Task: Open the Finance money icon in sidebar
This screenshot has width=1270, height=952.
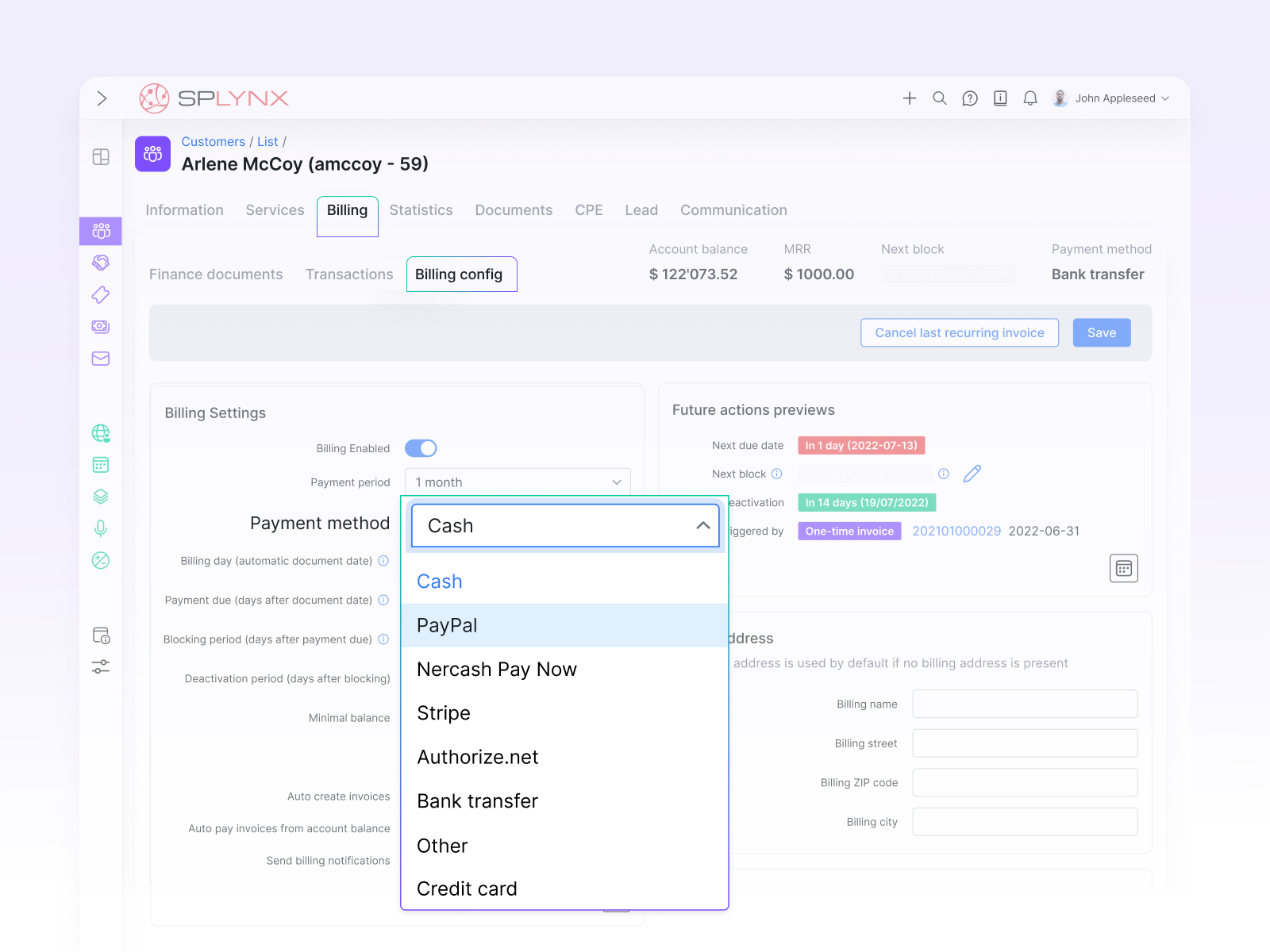Action: point(101,326)
